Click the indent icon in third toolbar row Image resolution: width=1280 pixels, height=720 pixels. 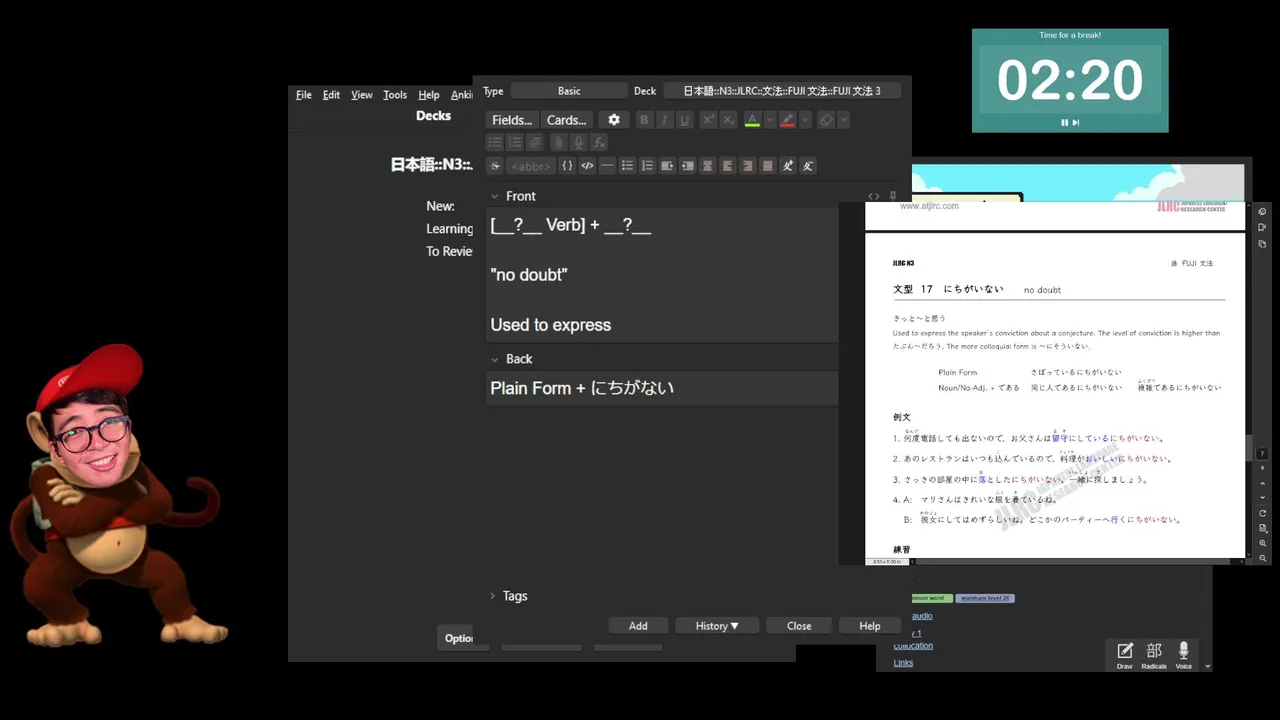coord(667,166)
